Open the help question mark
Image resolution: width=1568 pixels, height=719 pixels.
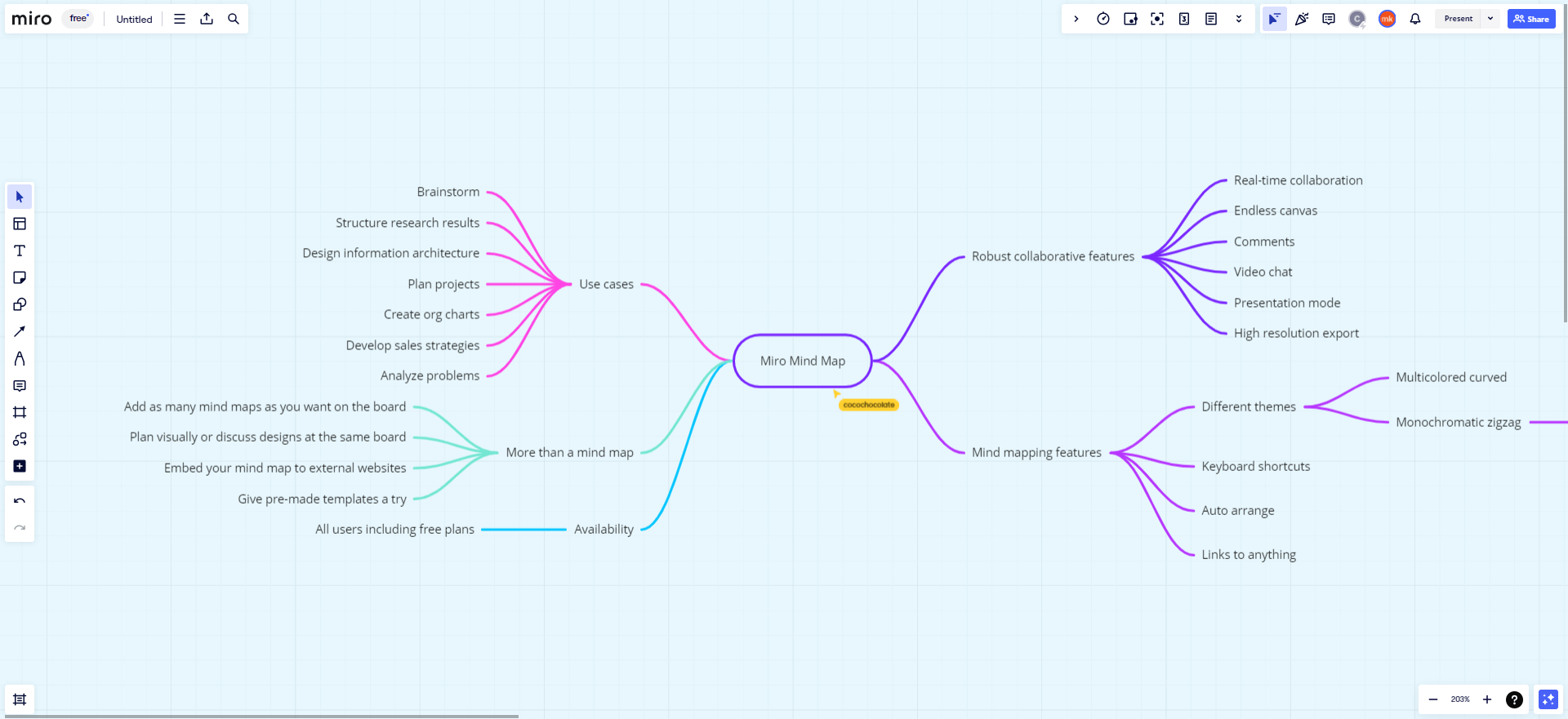point(1514,699)
